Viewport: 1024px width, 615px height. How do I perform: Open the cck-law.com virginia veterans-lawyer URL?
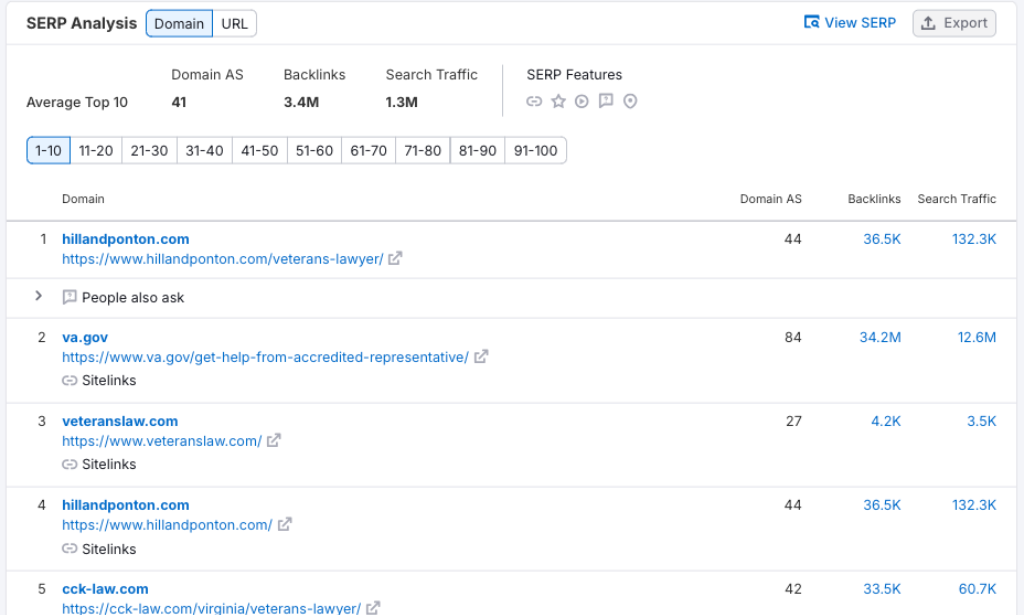tap(212, 608)
